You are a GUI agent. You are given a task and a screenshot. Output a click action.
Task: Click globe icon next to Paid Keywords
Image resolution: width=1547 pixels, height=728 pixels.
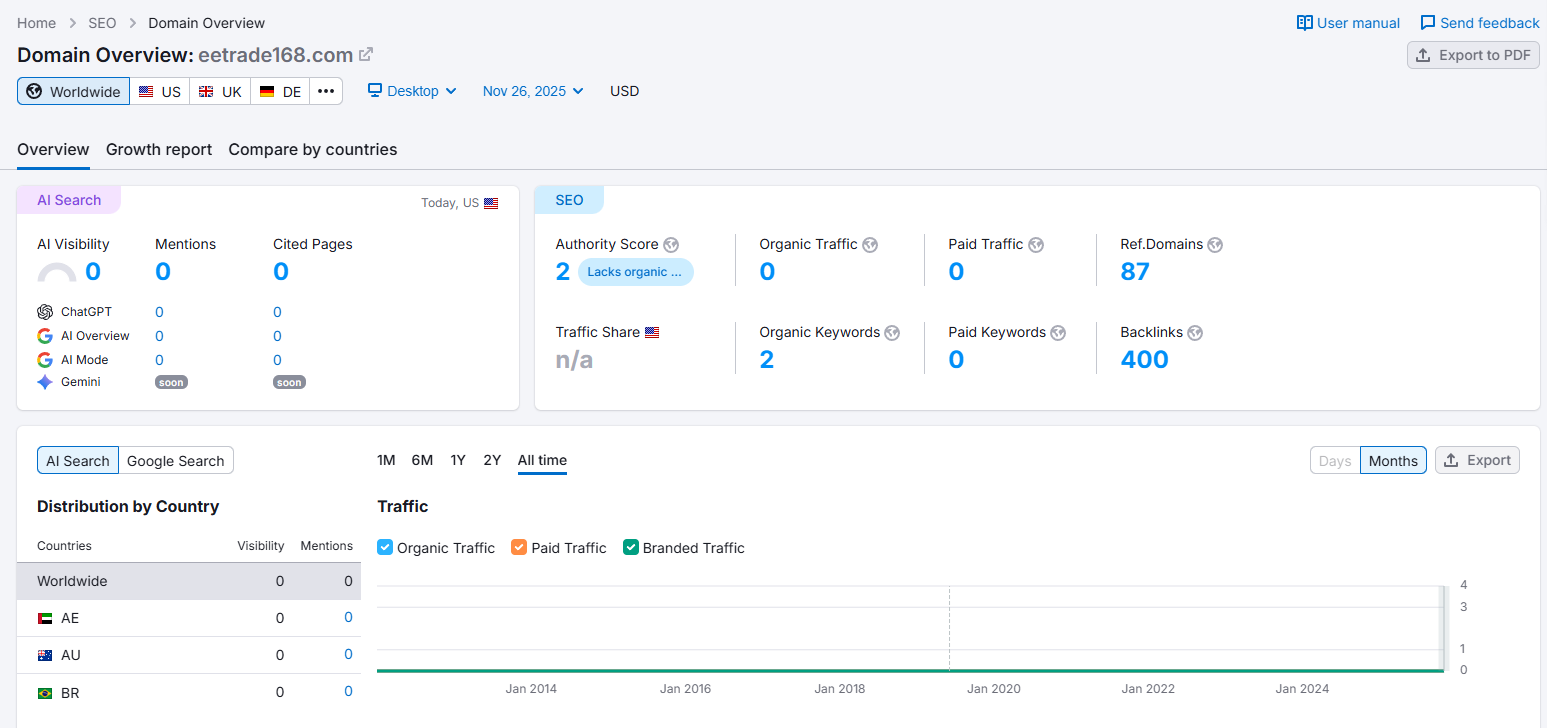click(1058, 333)
